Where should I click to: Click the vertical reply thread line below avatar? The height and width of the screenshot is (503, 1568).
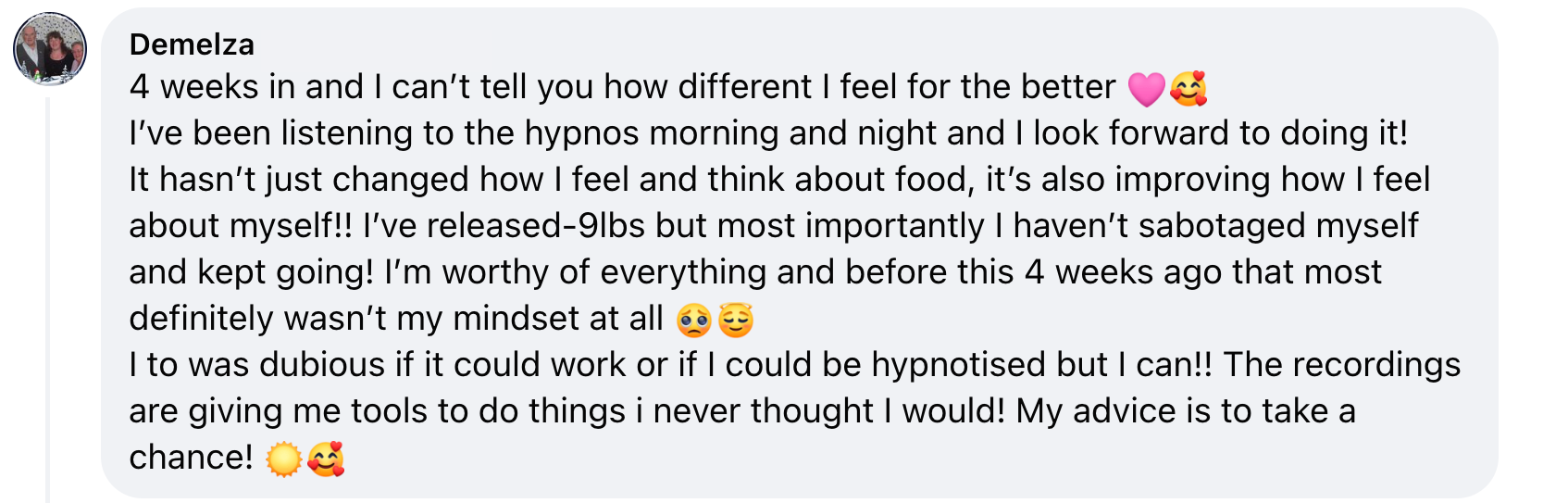point(47,298)
